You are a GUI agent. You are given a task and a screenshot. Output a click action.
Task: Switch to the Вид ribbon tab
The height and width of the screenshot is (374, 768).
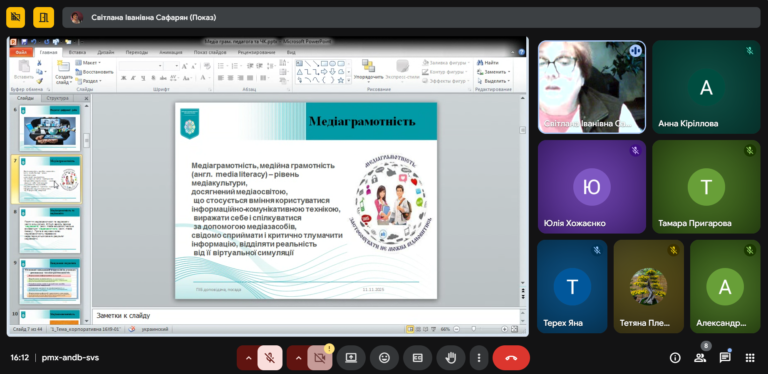point(291,52)
